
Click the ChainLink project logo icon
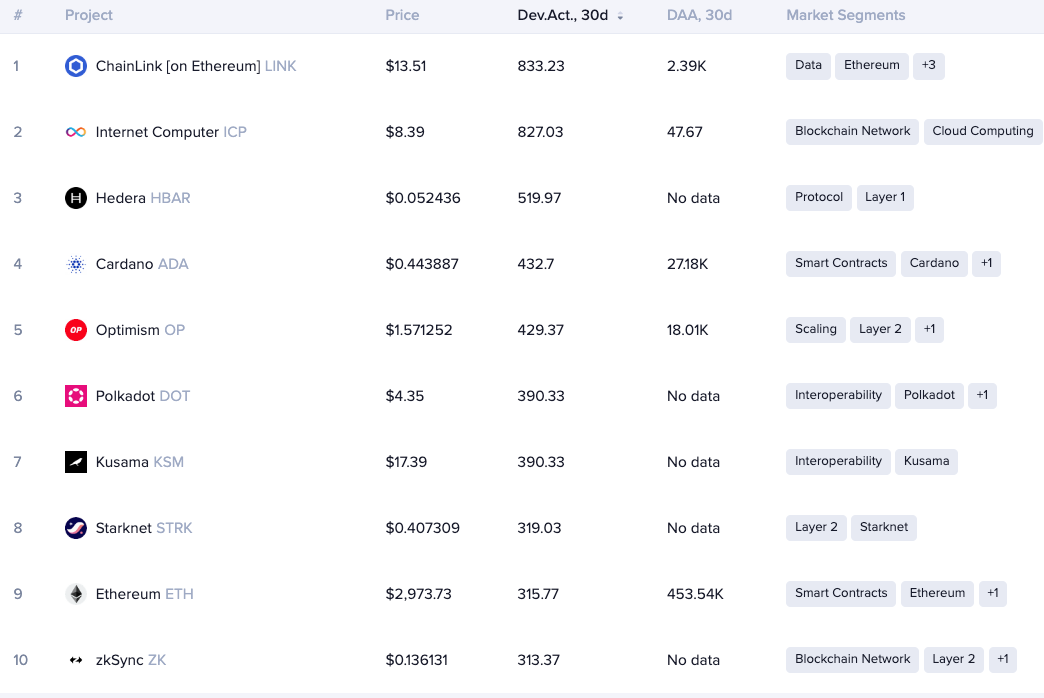76,66
